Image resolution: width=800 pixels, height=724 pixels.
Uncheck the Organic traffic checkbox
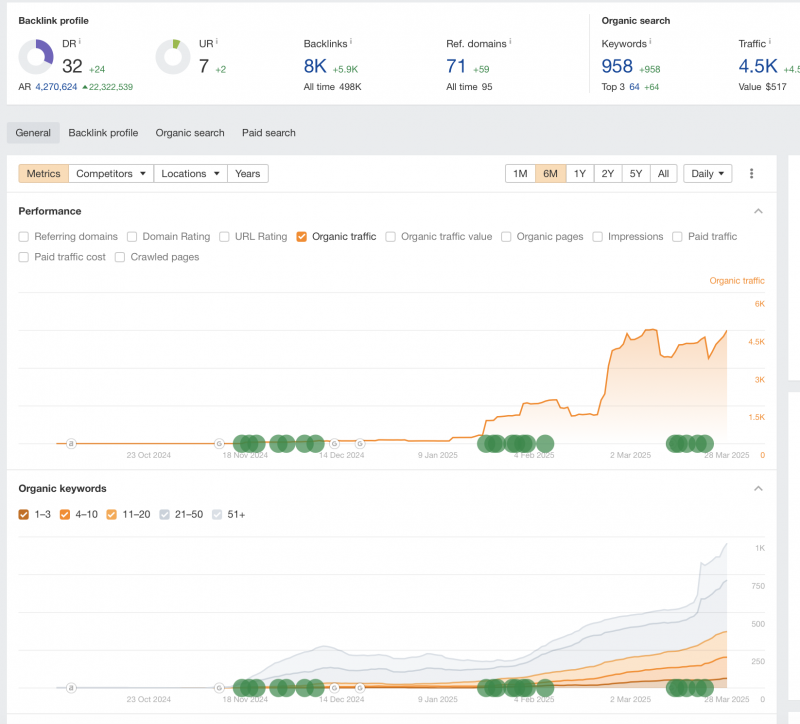[302, 237]
